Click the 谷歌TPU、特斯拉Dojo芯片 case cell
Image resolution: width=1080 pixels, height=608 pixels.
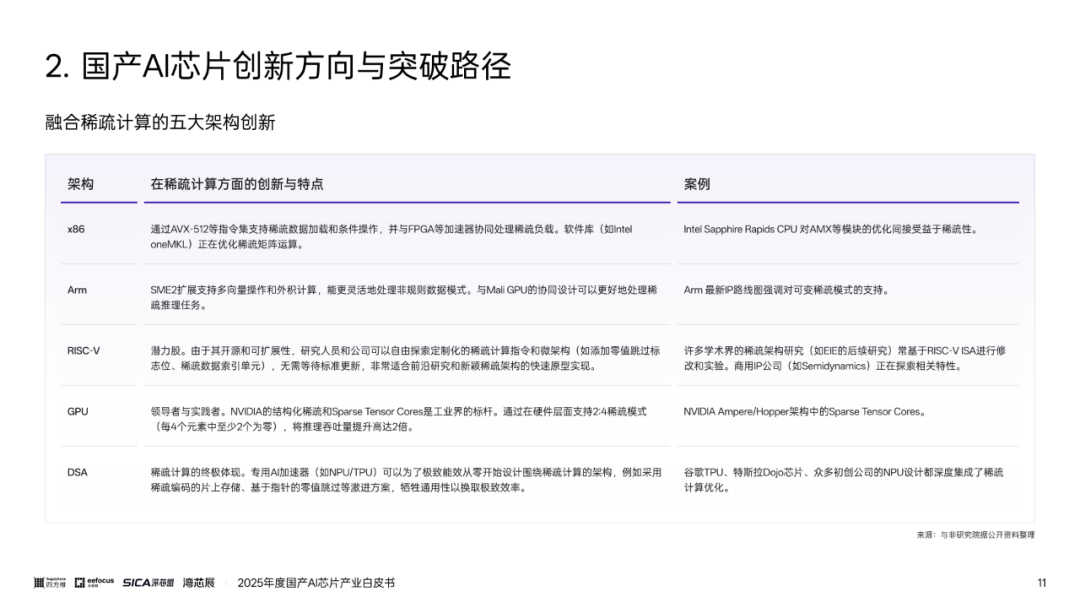click(843, 480)
